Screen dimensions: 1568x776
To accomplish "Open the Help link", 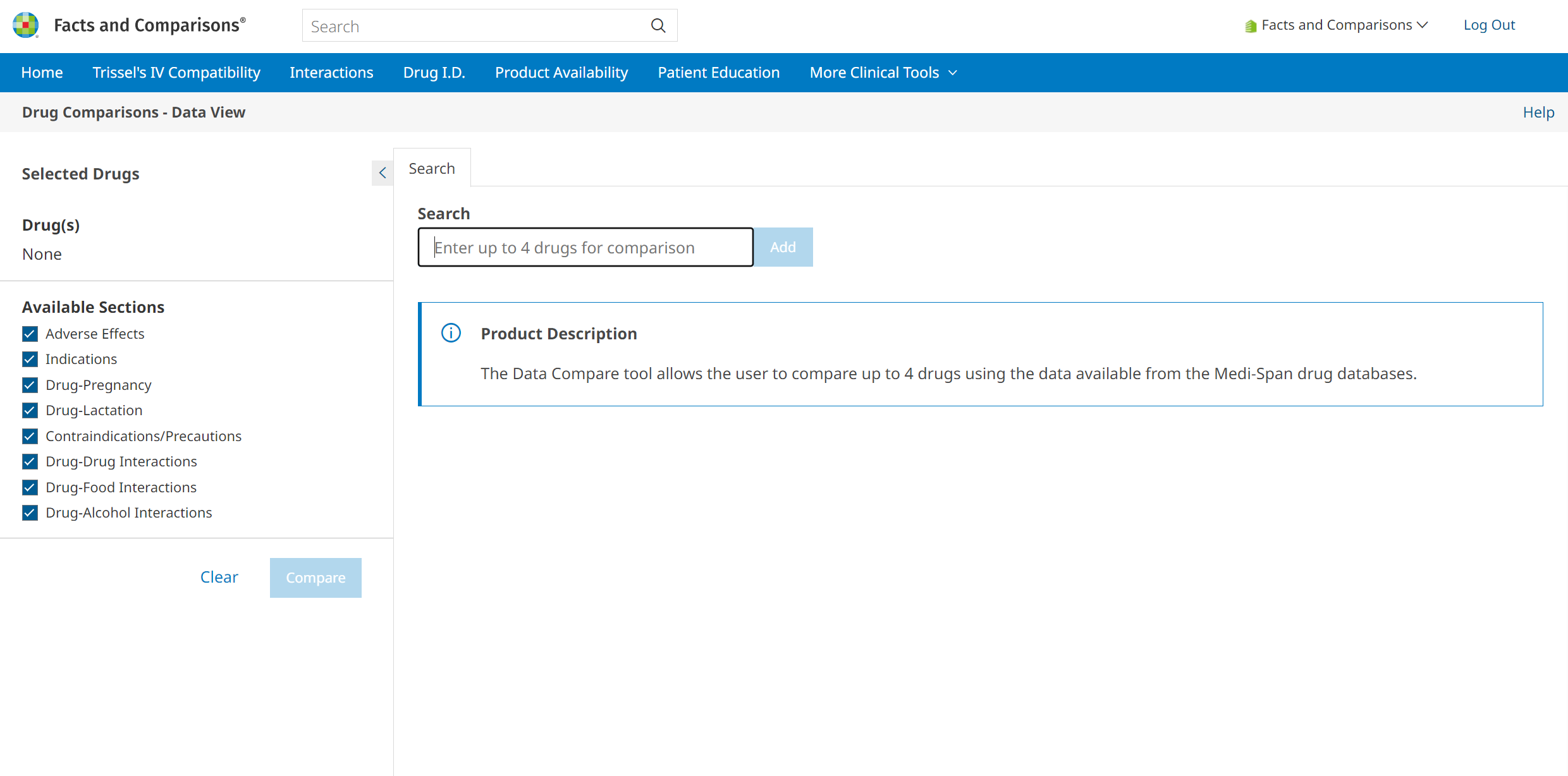I will coord(1538,112).
